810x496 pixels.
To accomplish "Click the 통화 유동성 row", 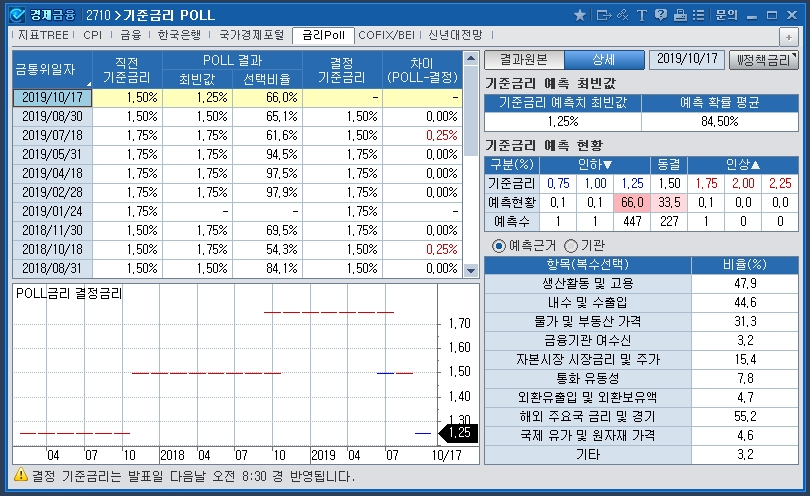I will point(642,379).
